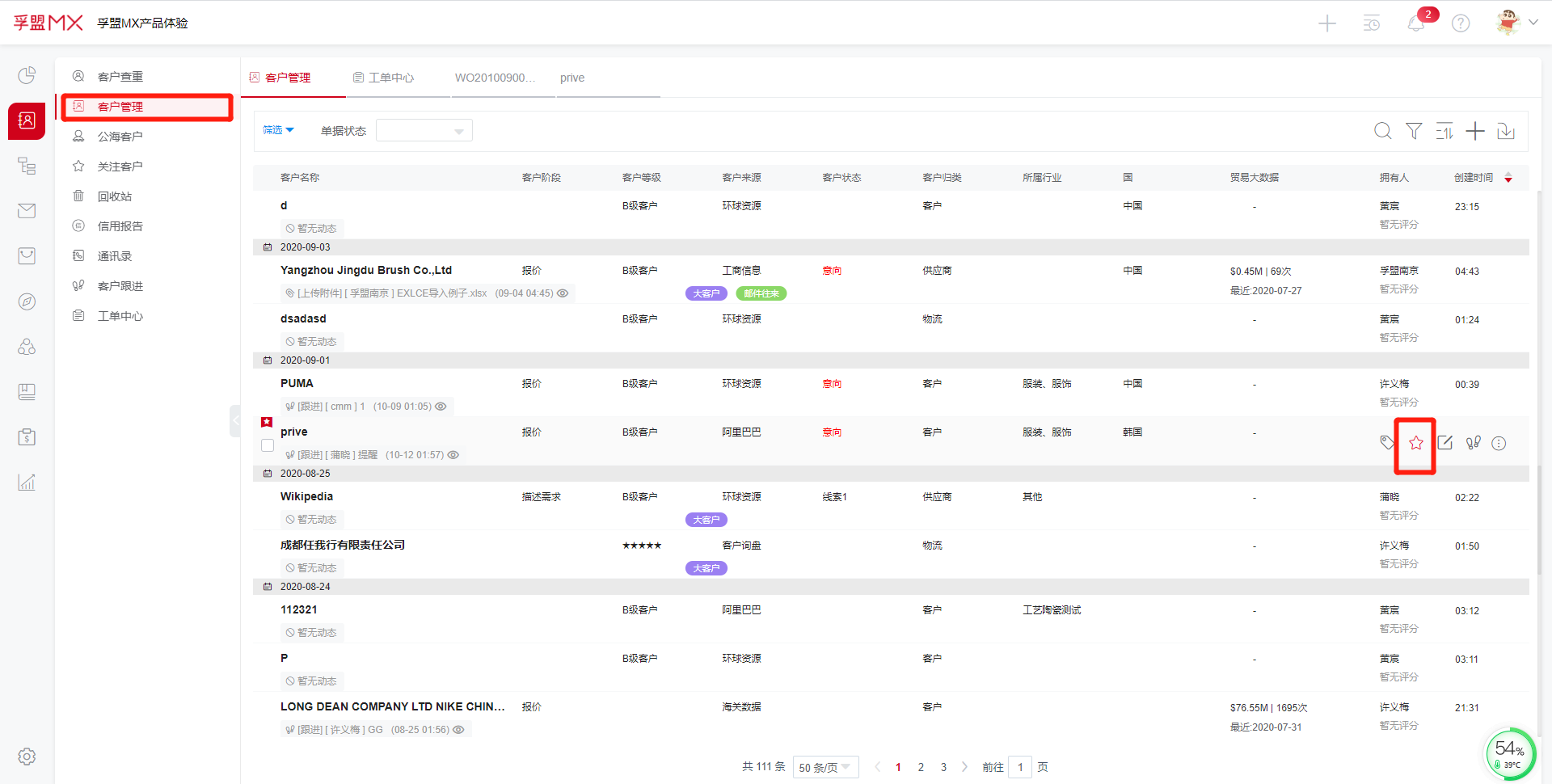Open settings gear in left sidebar
Viewport: 1552px width, 784px height.
[x=27, y=757]
